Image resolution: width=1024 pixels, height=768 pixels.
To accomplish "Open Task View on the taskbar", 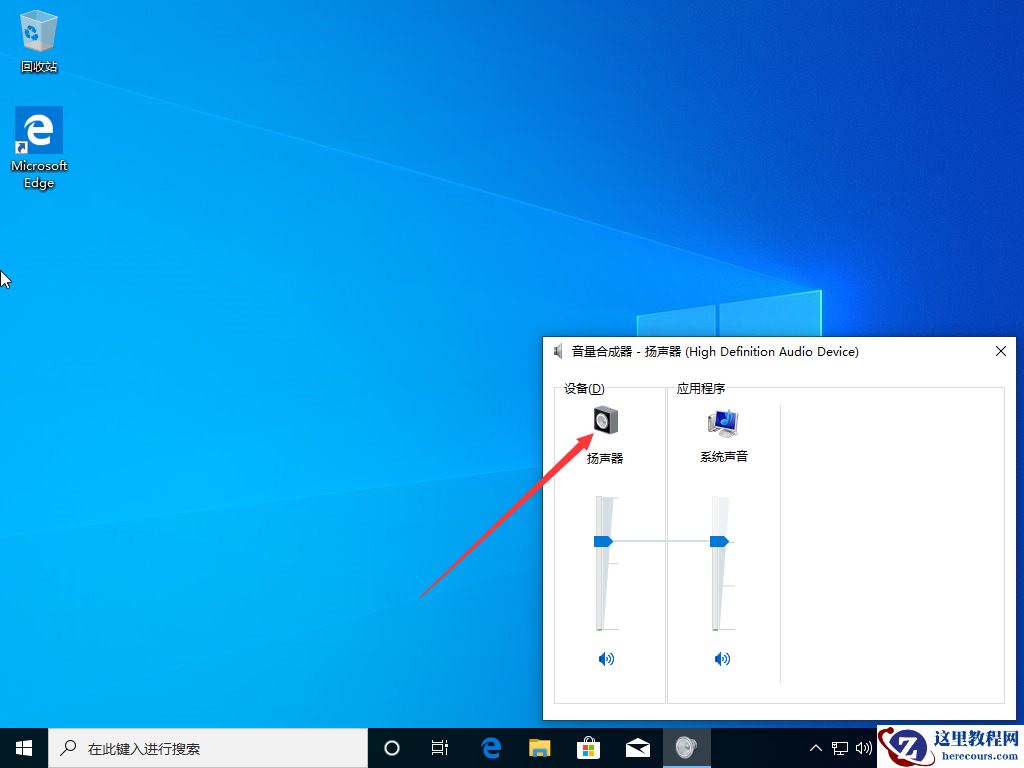I will pos(440,747).
